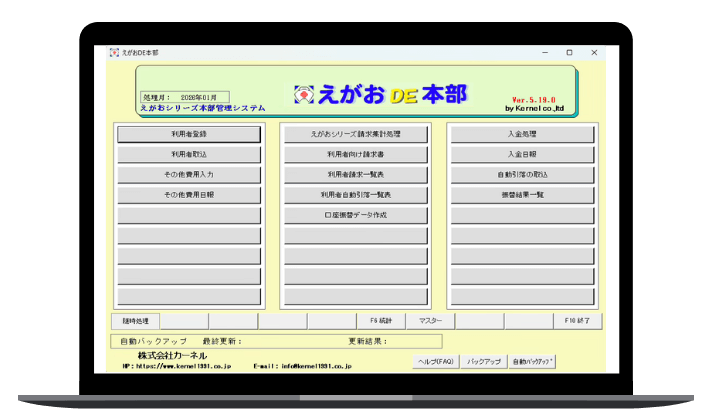Open 入金処理 screen
This screenshot has width=711, height=420.
click(x=522, y=134)
